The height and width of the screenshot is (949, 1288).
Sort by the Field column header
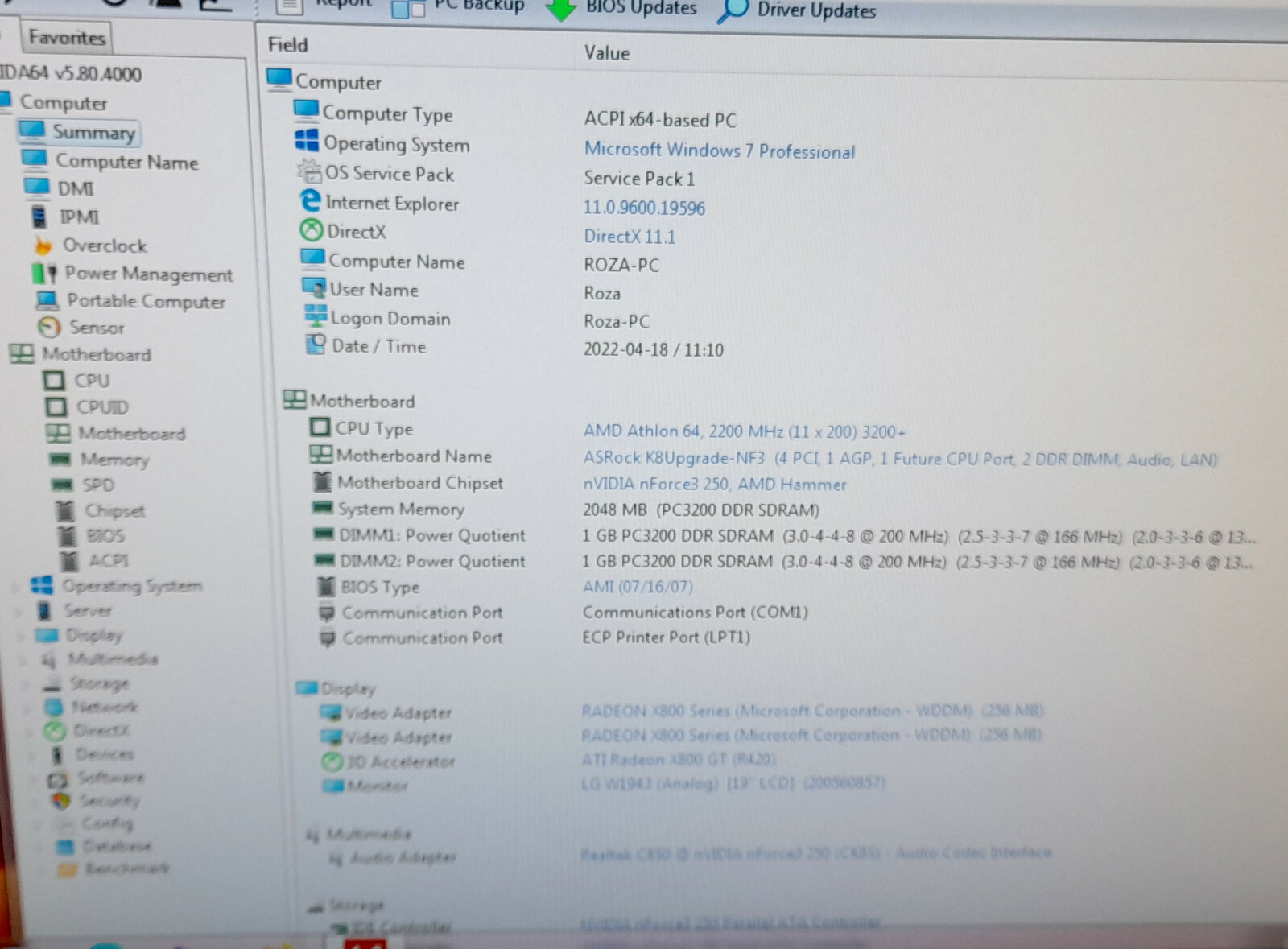tap(287, 44)
